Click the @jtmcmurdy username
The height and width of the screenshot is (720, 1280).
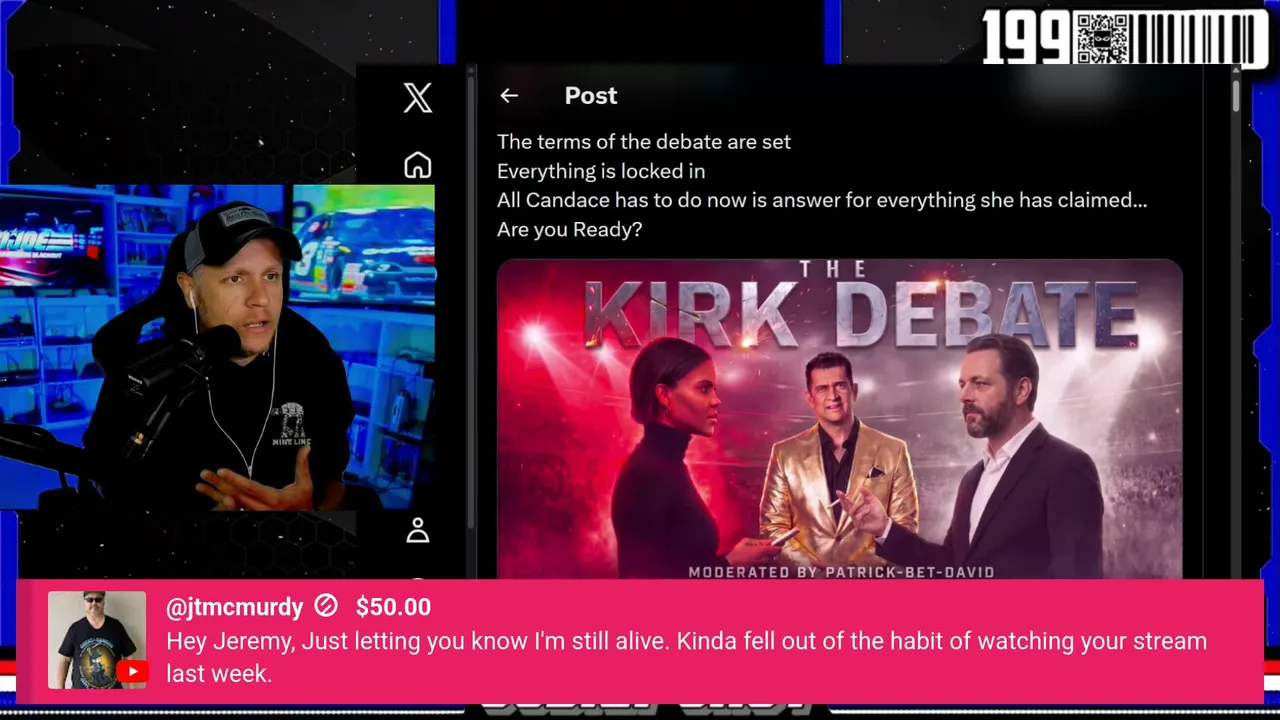pos(234,607)
